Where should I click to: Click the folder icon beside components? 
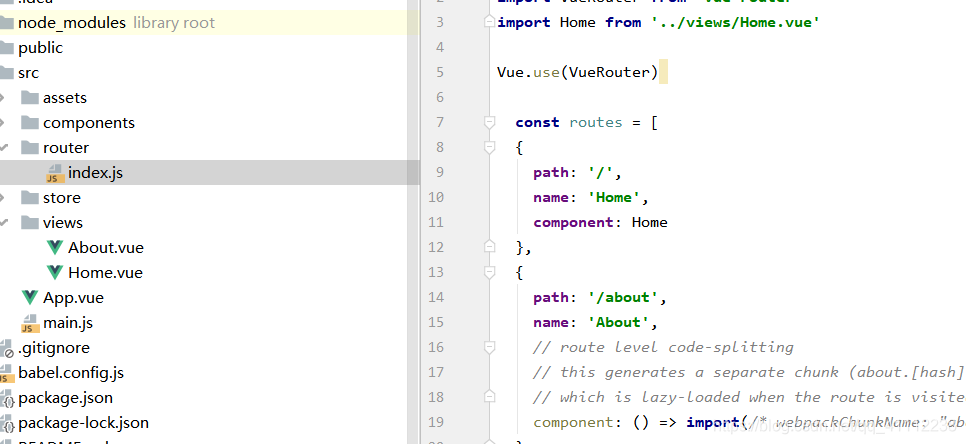click(30, 123)
